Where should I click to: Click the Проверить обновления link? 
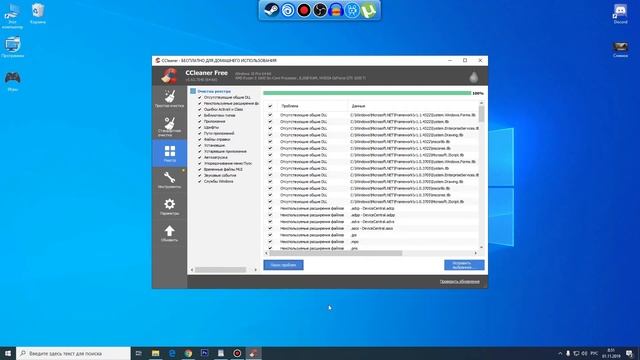click(x=460, y=282)
